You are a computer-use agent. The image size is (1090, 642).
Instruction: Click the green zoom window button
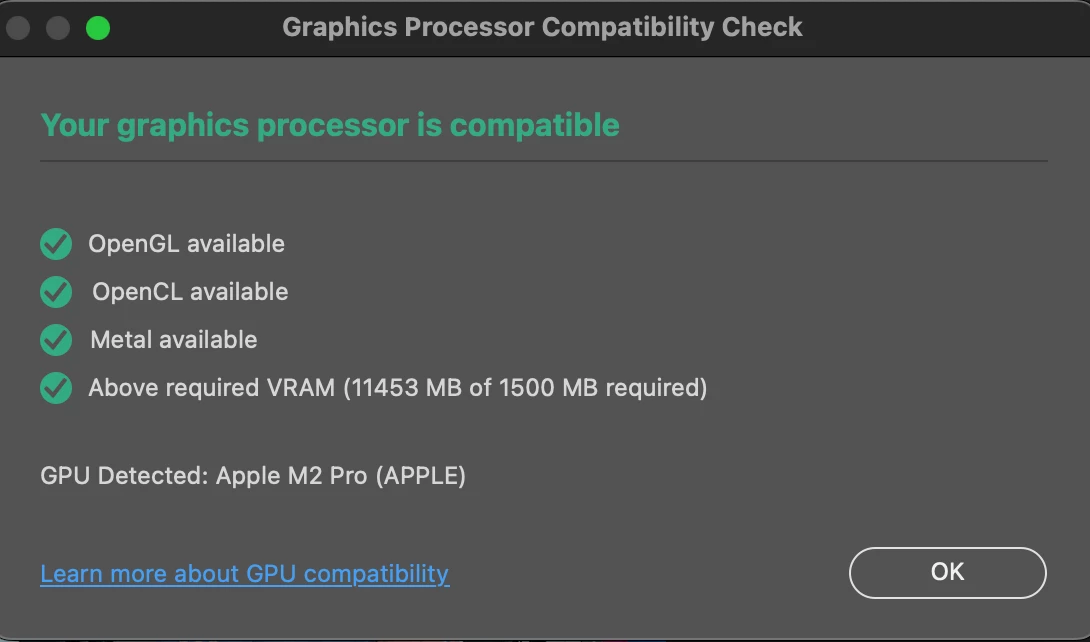click(97, 27)
